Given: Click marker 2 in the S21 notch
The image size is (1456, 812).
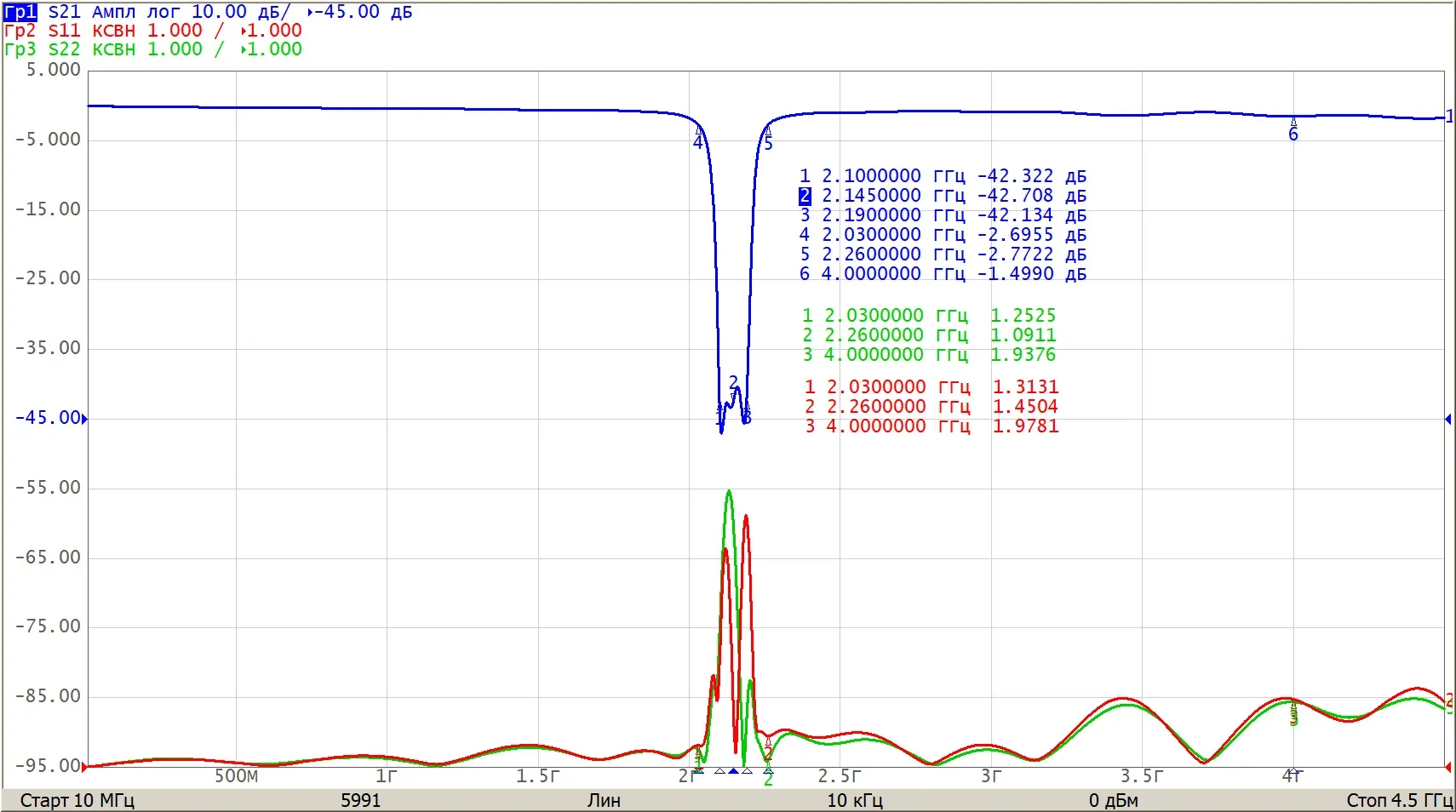Looking at the screenshot, I should point(734,383).
